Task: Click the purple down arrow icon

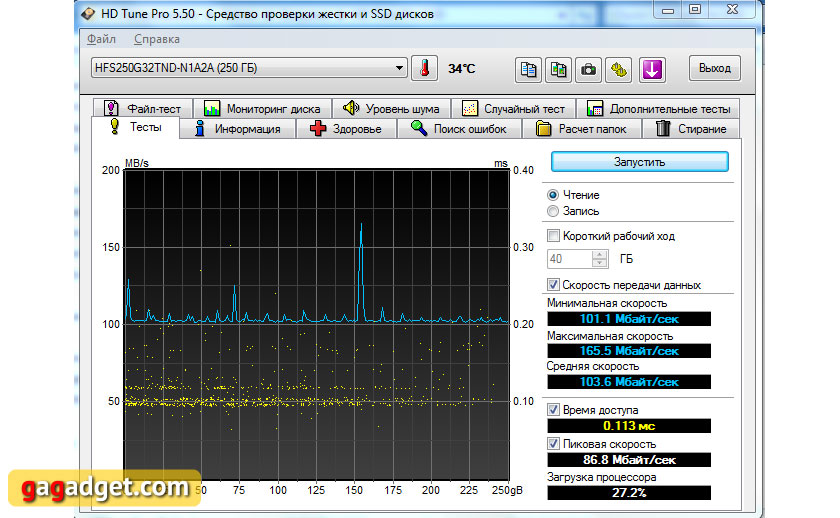Action: pyautogui.click(x=652, y=69)
